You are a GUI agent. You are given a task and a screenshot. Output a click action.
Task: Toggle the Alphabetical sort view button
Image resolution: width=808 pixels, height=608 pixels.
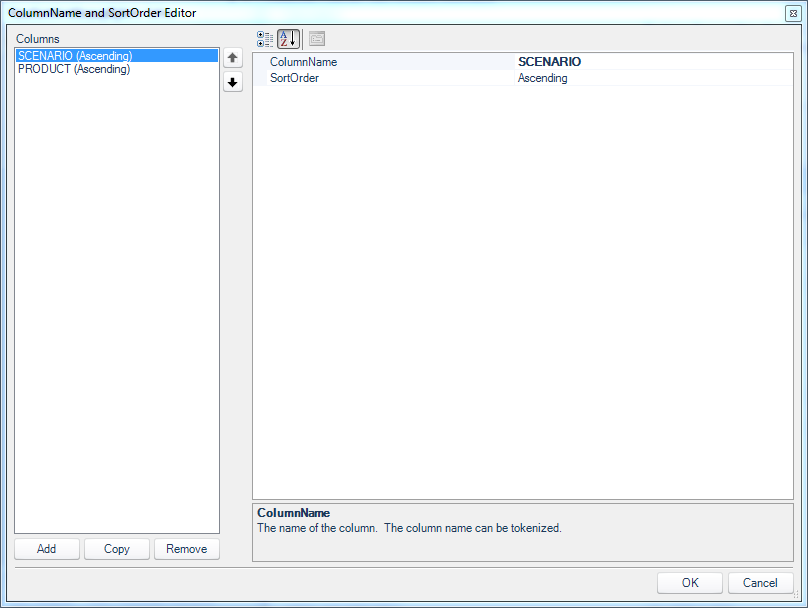[x=289, y=39]
